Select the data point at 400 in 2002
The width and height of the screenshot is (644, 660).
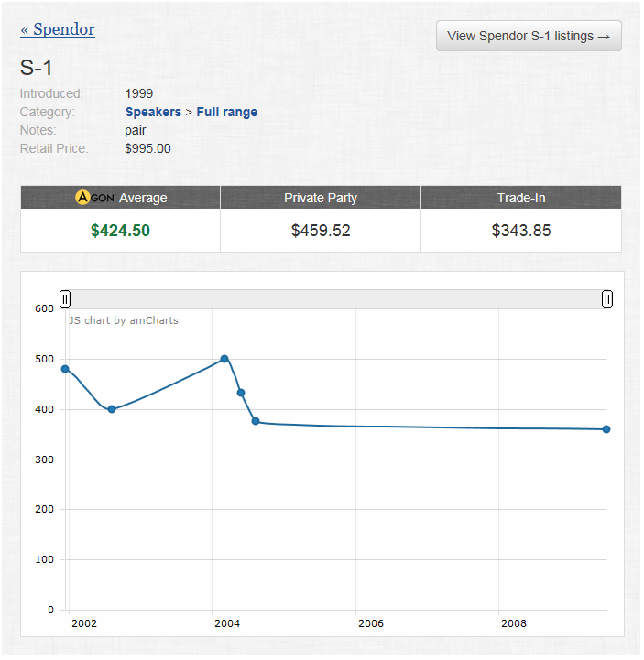coord(112,410)
